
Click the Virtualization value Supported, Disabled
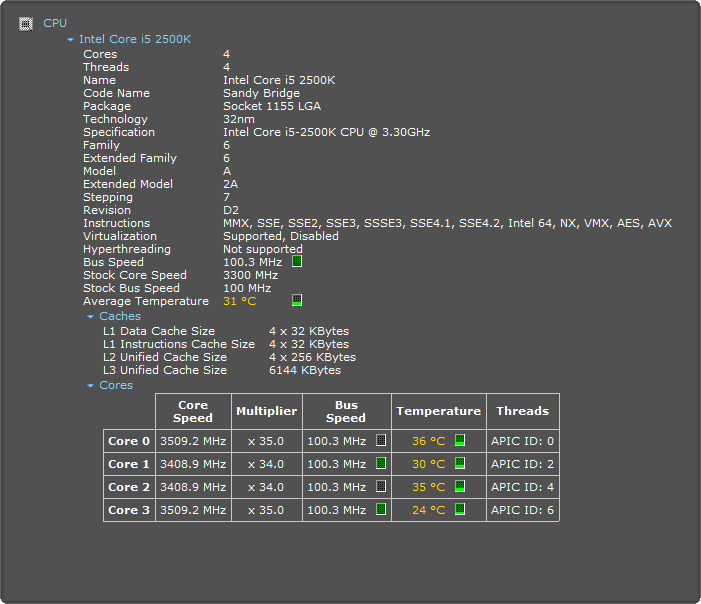point(281,236)
